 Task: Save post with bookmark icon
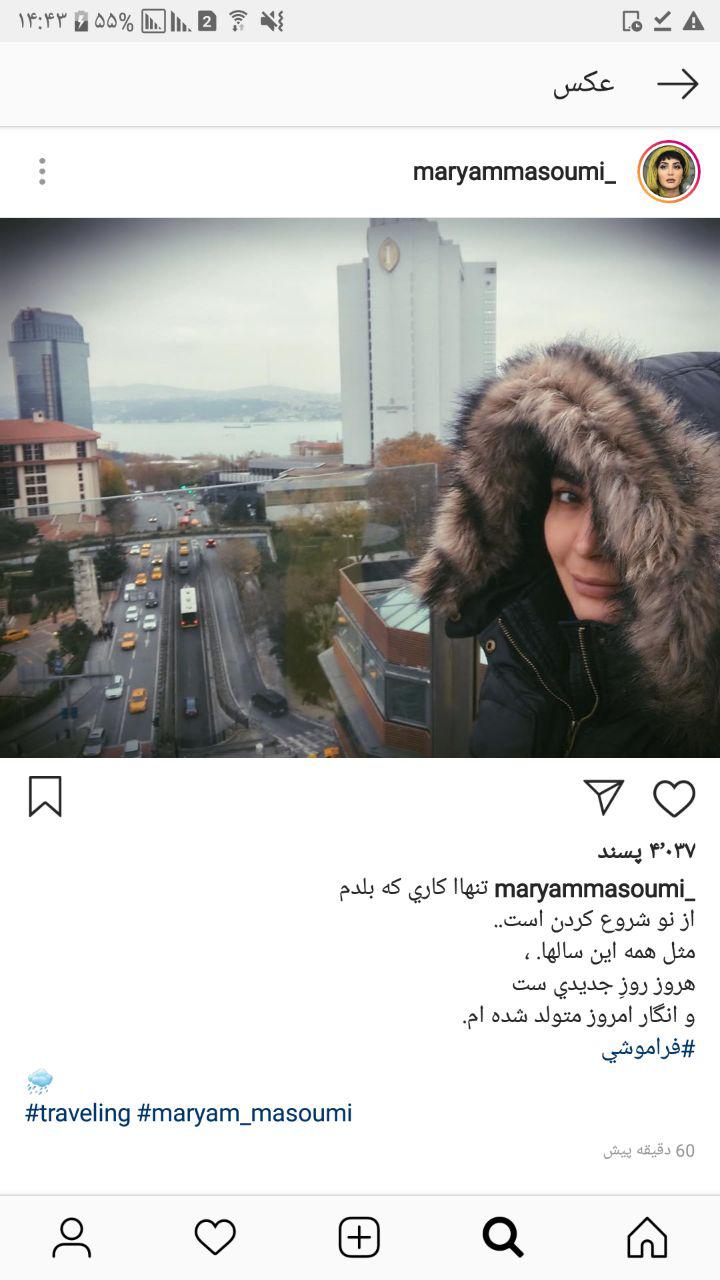45,797
